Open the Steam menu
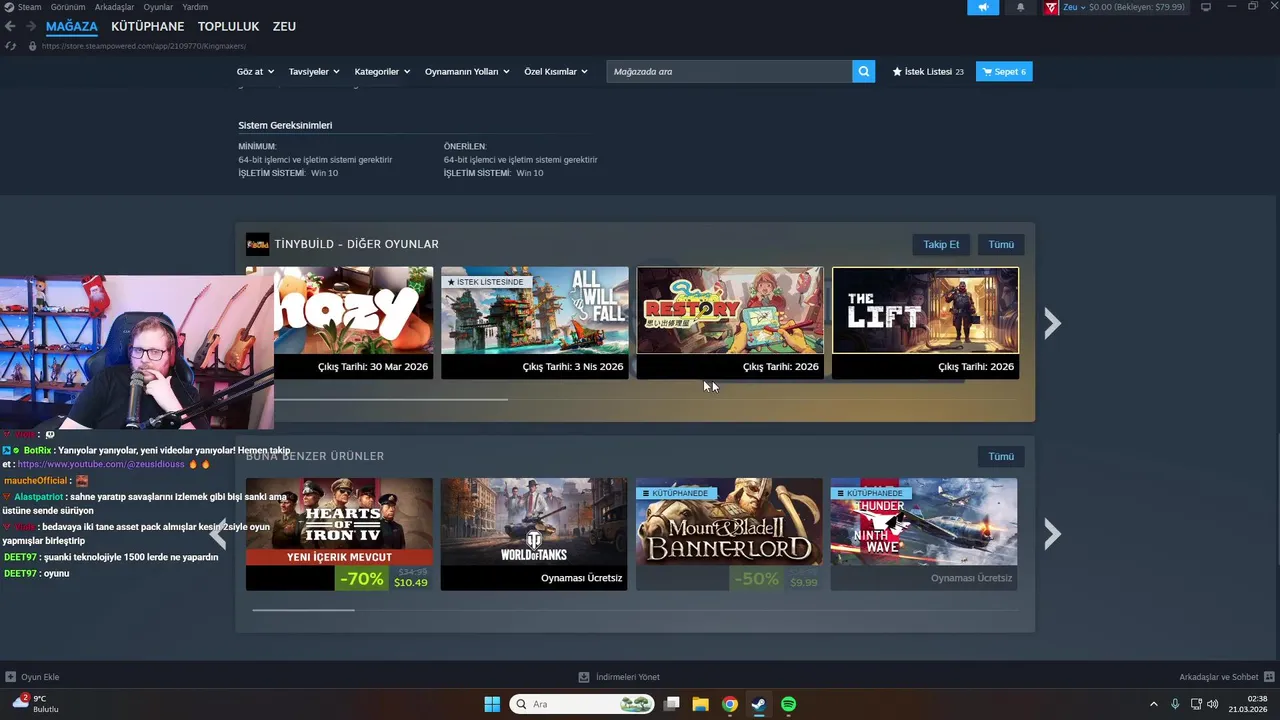1280x720 pixels. [x=29, y=7]
